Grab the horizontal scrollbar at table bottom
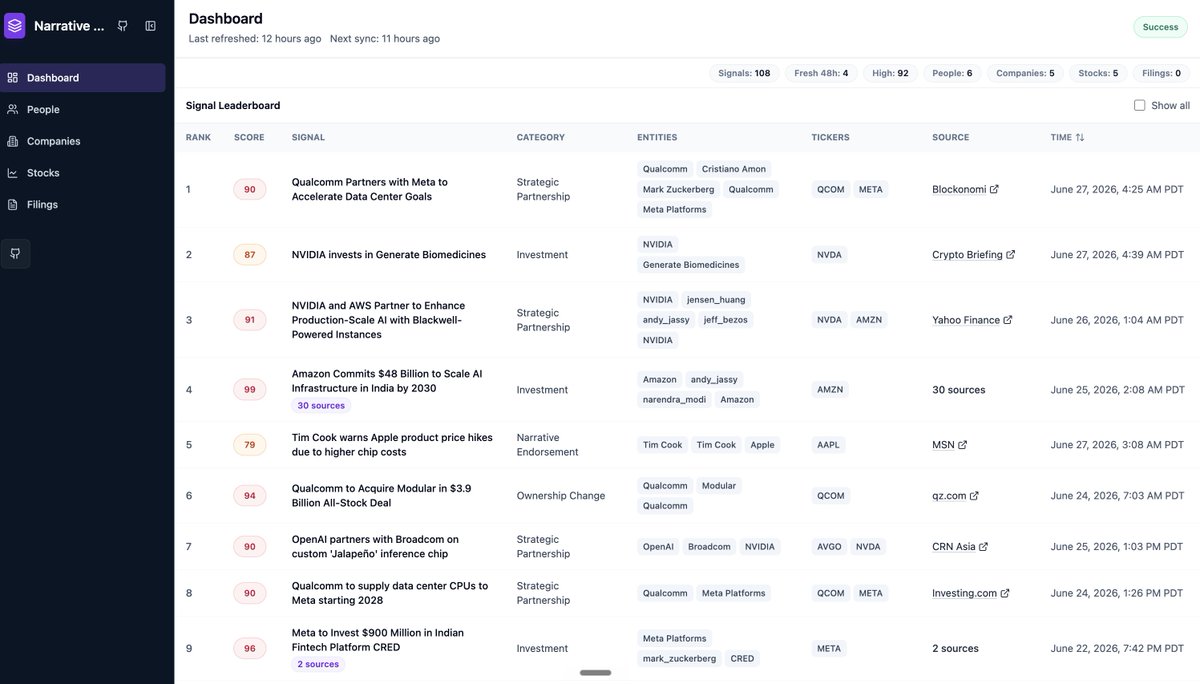Screen dimensions: 1200x684 coord(596,673)
